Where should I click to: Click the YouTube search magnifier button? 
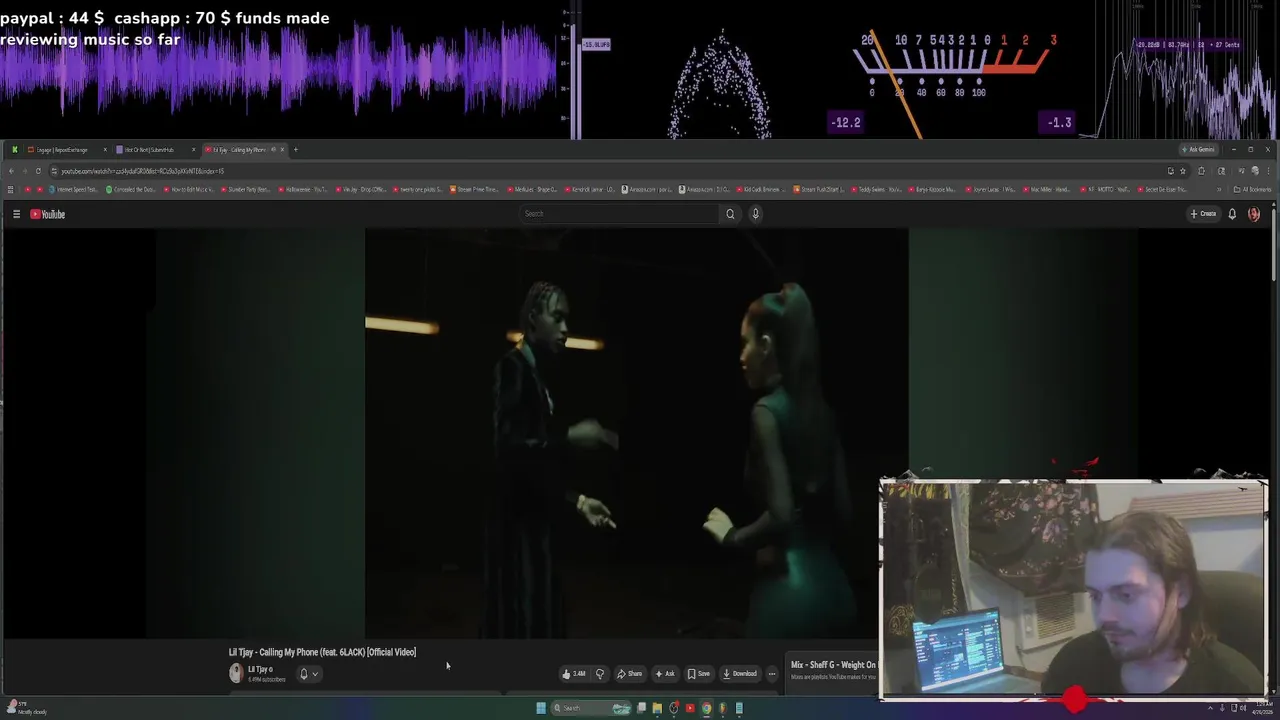(x=730, y=214)
